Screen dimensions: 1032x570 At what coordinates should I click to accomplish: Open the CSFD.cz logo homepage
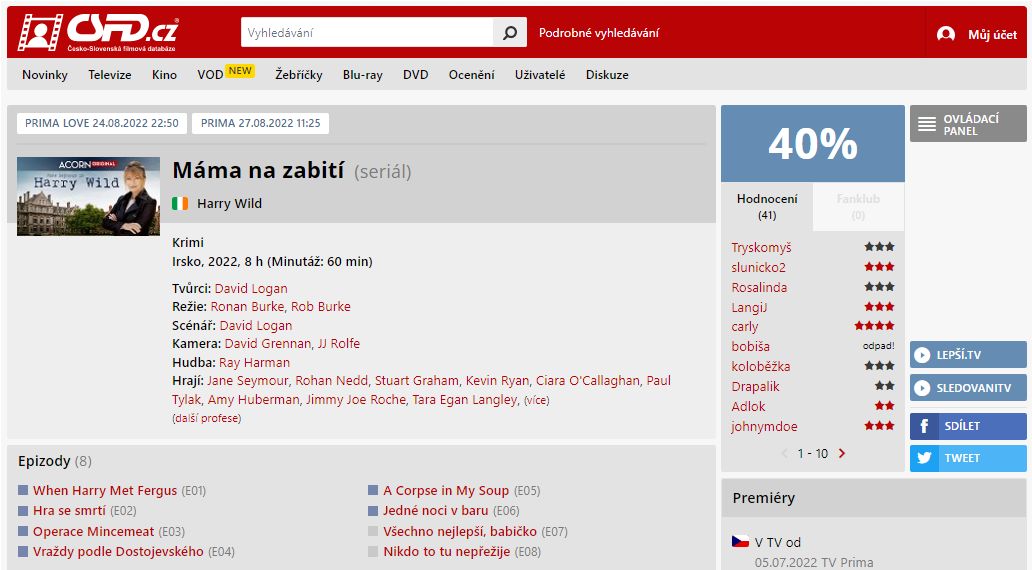click(97, 32)
